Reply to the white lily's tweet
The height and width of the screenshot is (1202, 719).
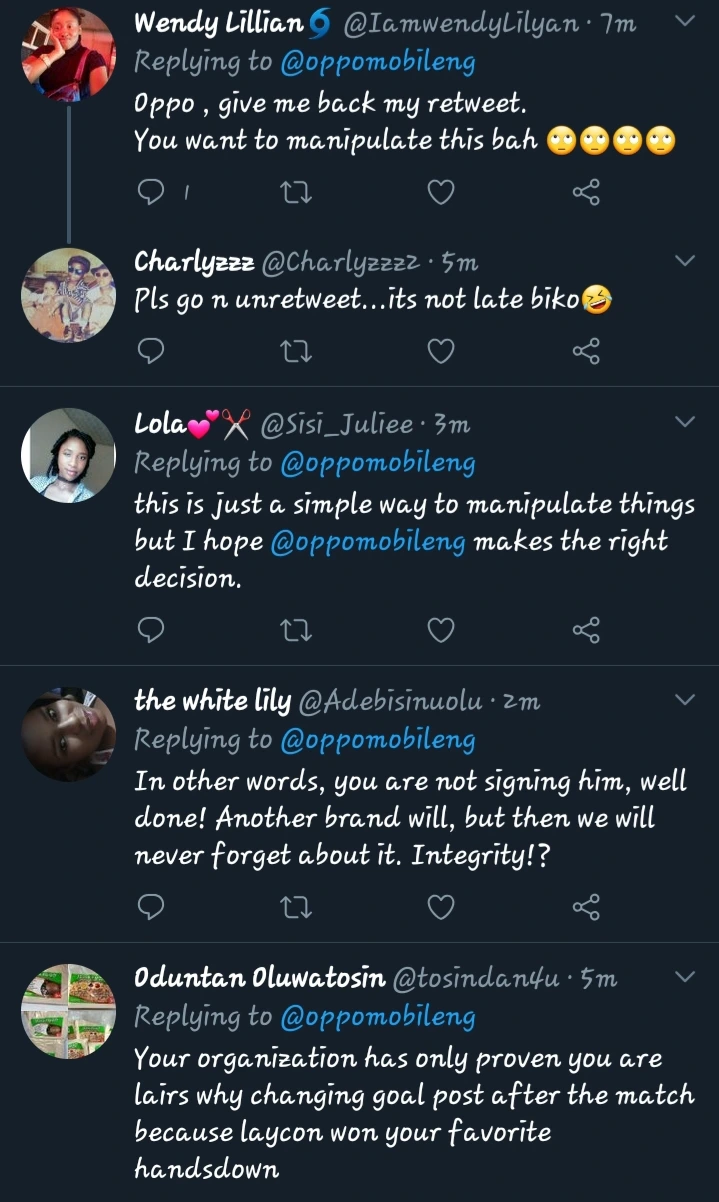pos(150,906)
